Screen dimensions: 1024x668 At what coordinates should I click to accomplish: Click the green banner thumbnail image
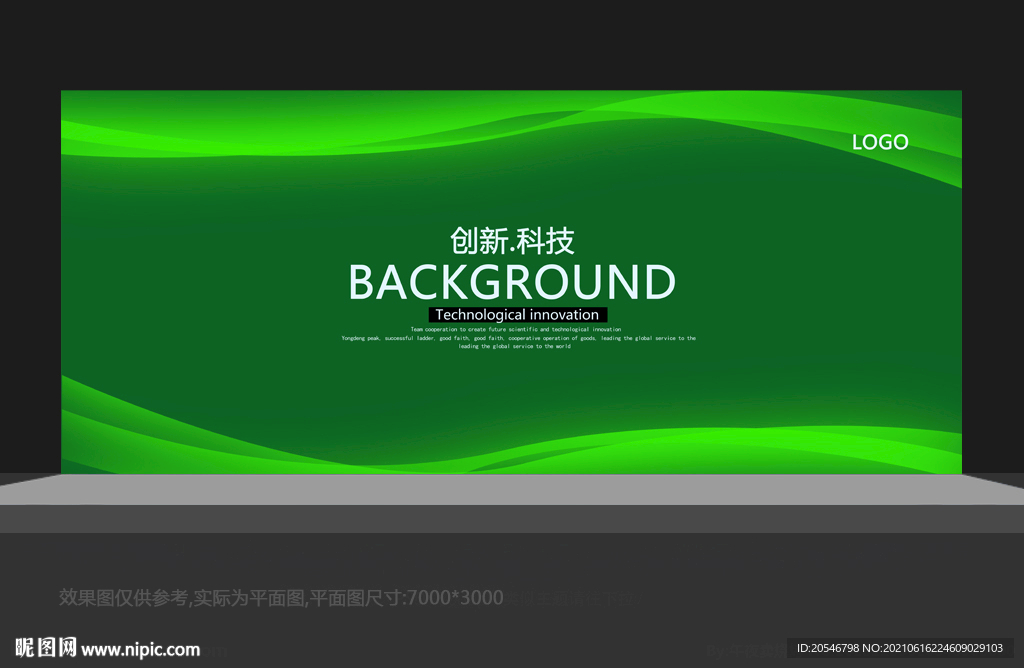pyautogui.click(x=511, y=282)
